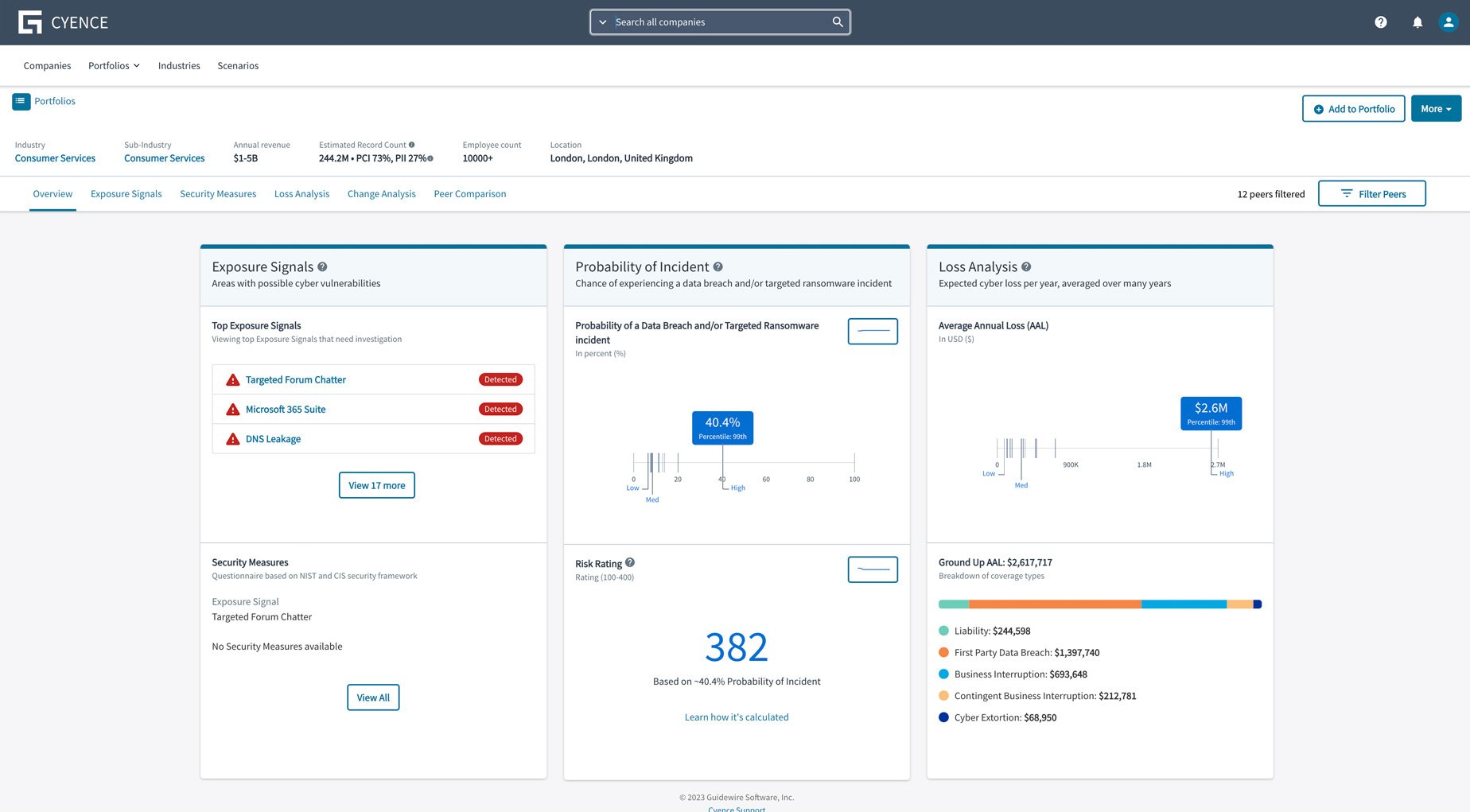Open the Peer Comparison tab
The image size is (1470, 812).
469,193
